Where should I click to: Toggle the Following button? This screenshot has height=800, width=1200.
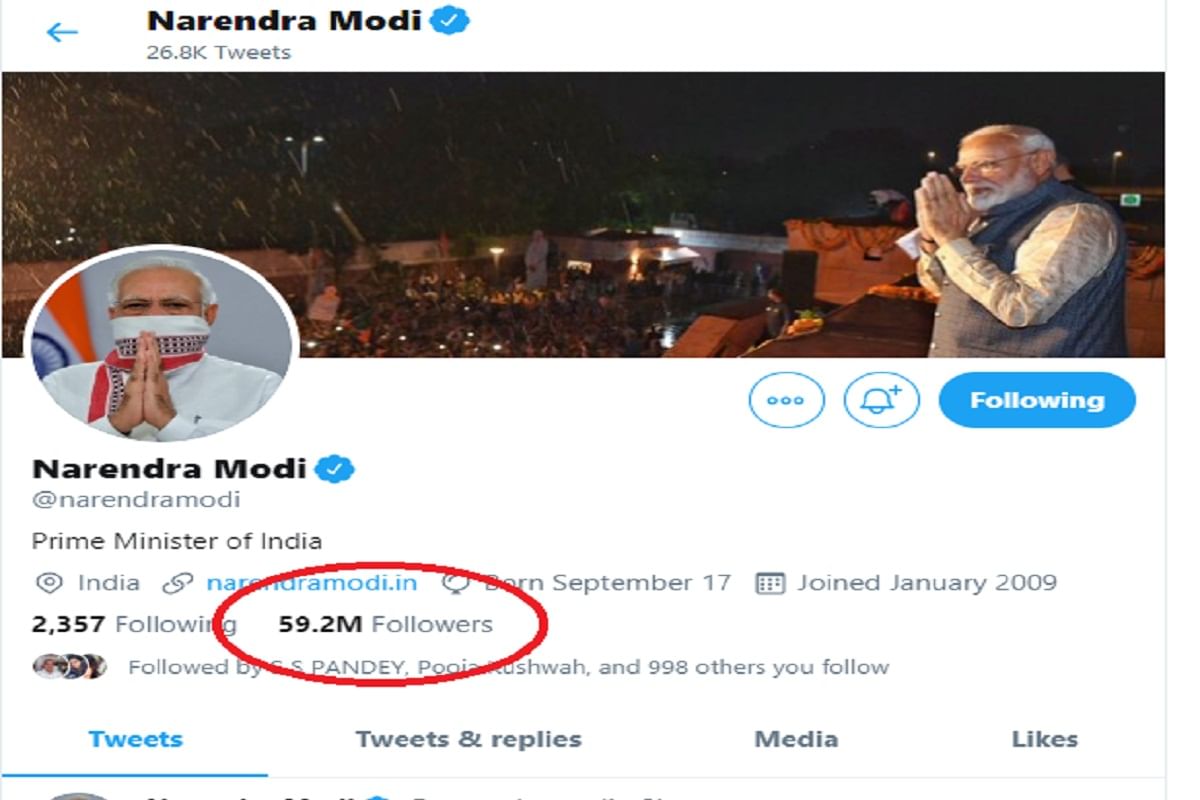[x=1036, y=400]
